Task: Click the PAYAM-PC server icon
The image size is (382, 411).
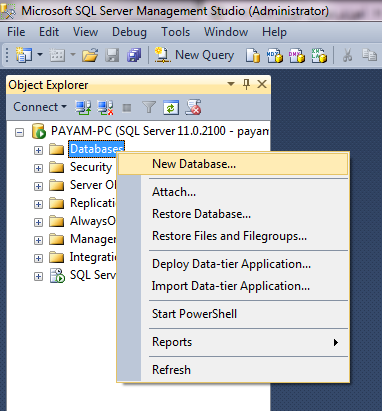Action: pyautogui.click(x=39, y=131)
